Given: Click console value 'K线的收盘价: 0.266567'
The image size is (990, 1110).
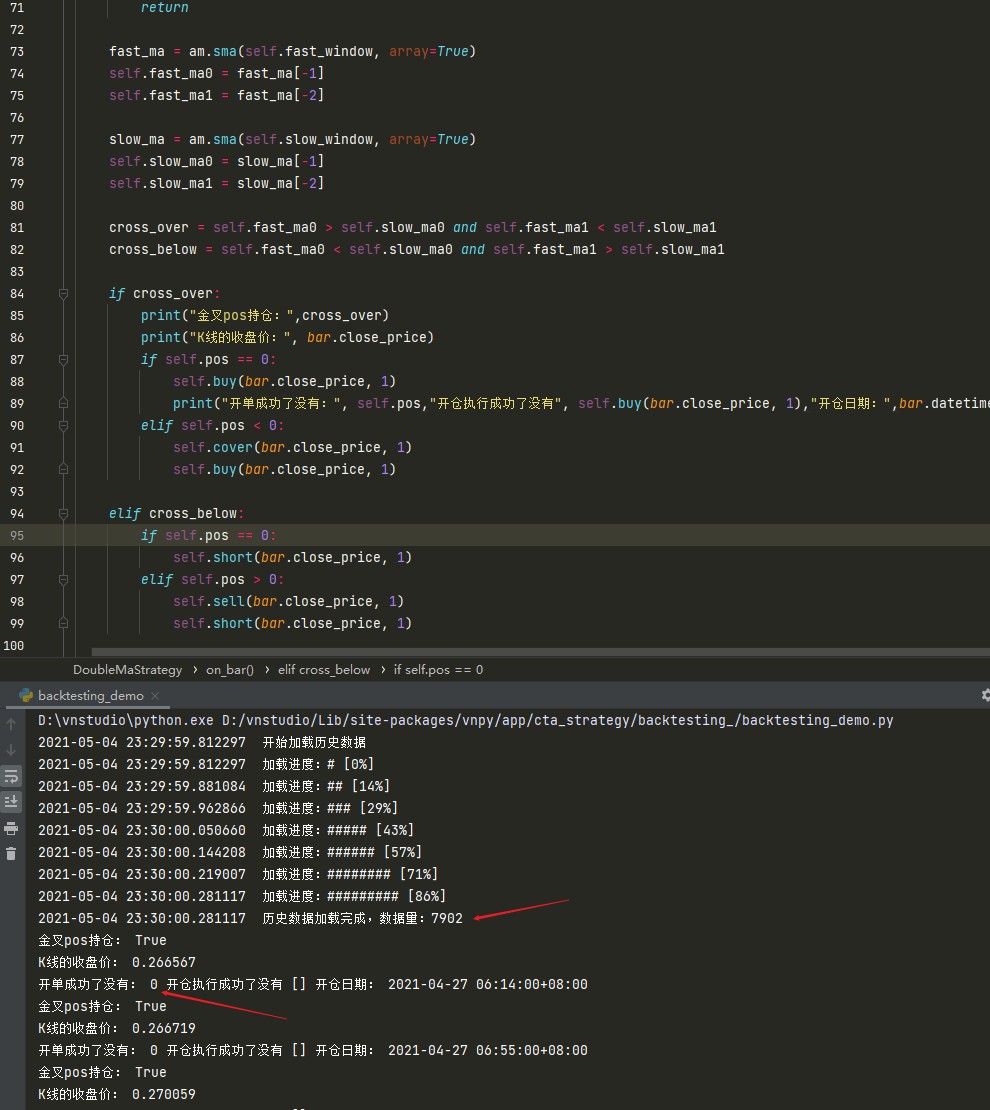Looking at the screenshot, I should [x=117, y=963].
